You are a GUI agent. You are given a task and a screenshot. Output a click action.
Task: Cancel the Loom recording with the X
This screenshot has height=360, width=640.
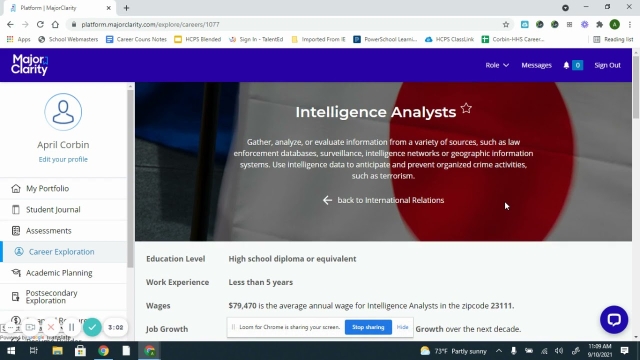[51, 327]
